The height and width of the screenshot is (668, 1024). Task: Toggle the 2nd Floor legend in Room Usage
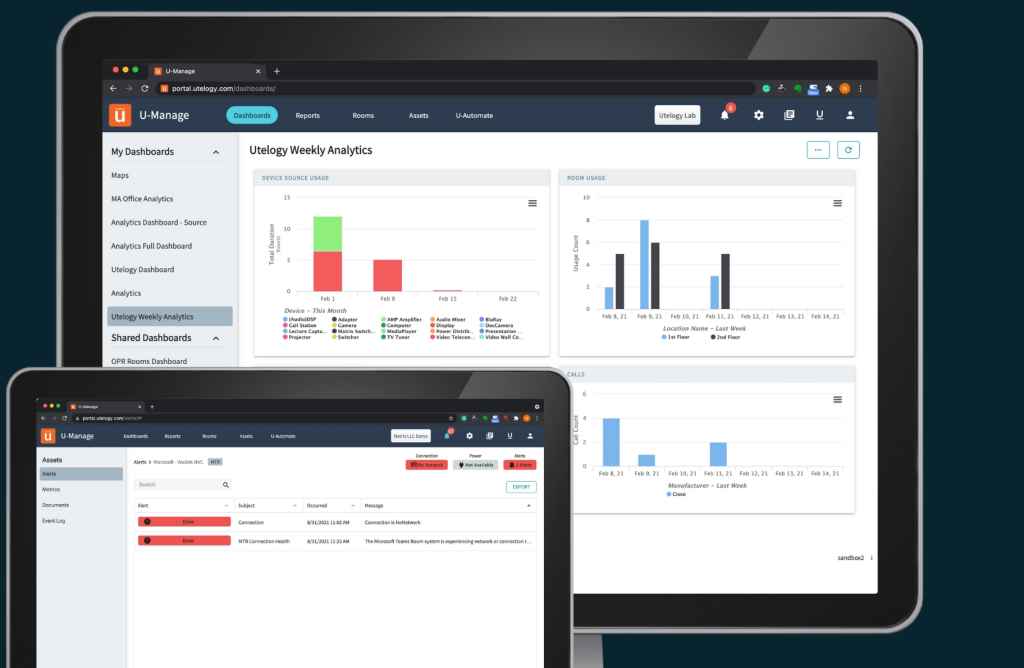point(726,337)
